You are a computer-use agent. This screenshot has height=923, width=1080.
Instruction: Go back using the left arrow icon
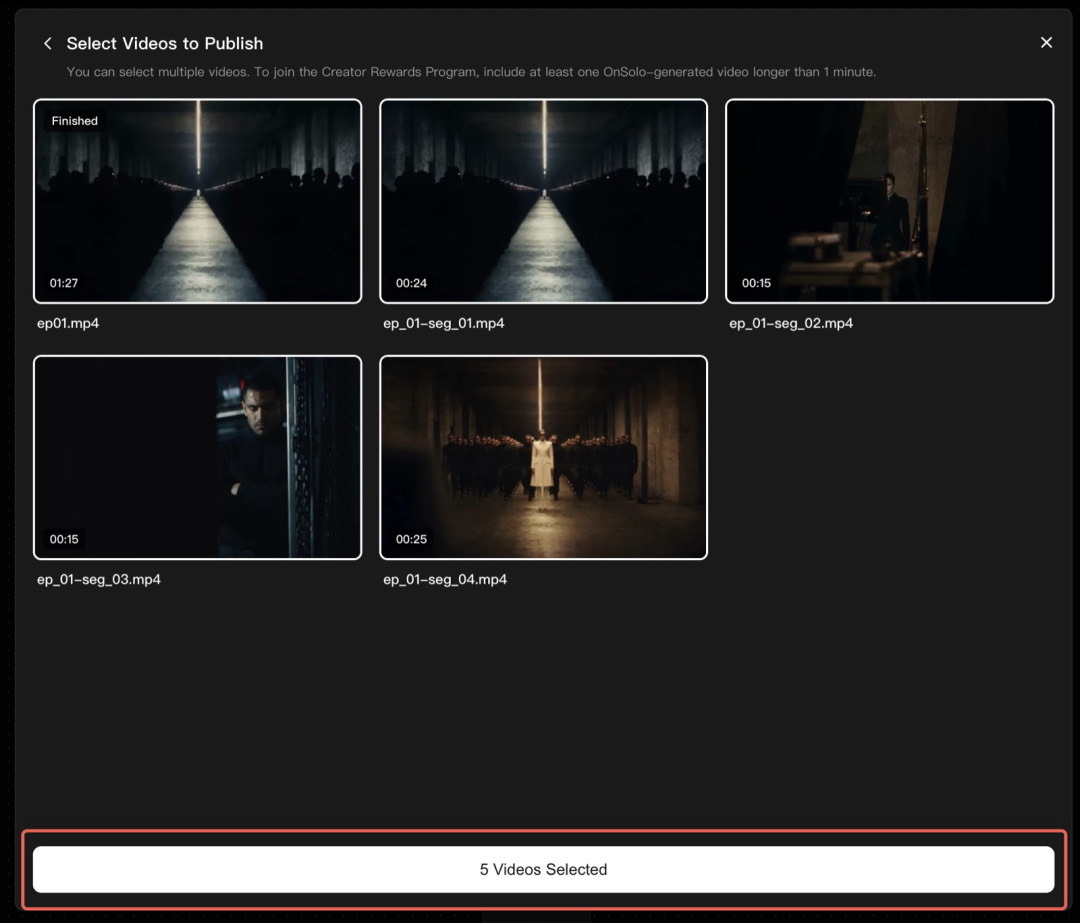(x=48, y=43)
